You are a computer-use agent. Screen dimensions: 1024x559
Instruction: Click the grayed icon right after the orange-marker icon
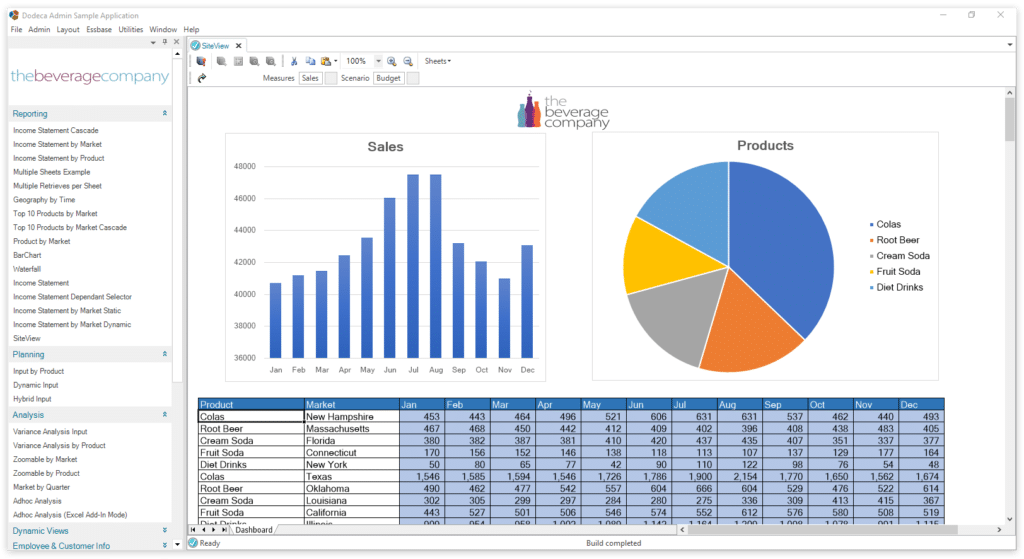pos(221,61)
